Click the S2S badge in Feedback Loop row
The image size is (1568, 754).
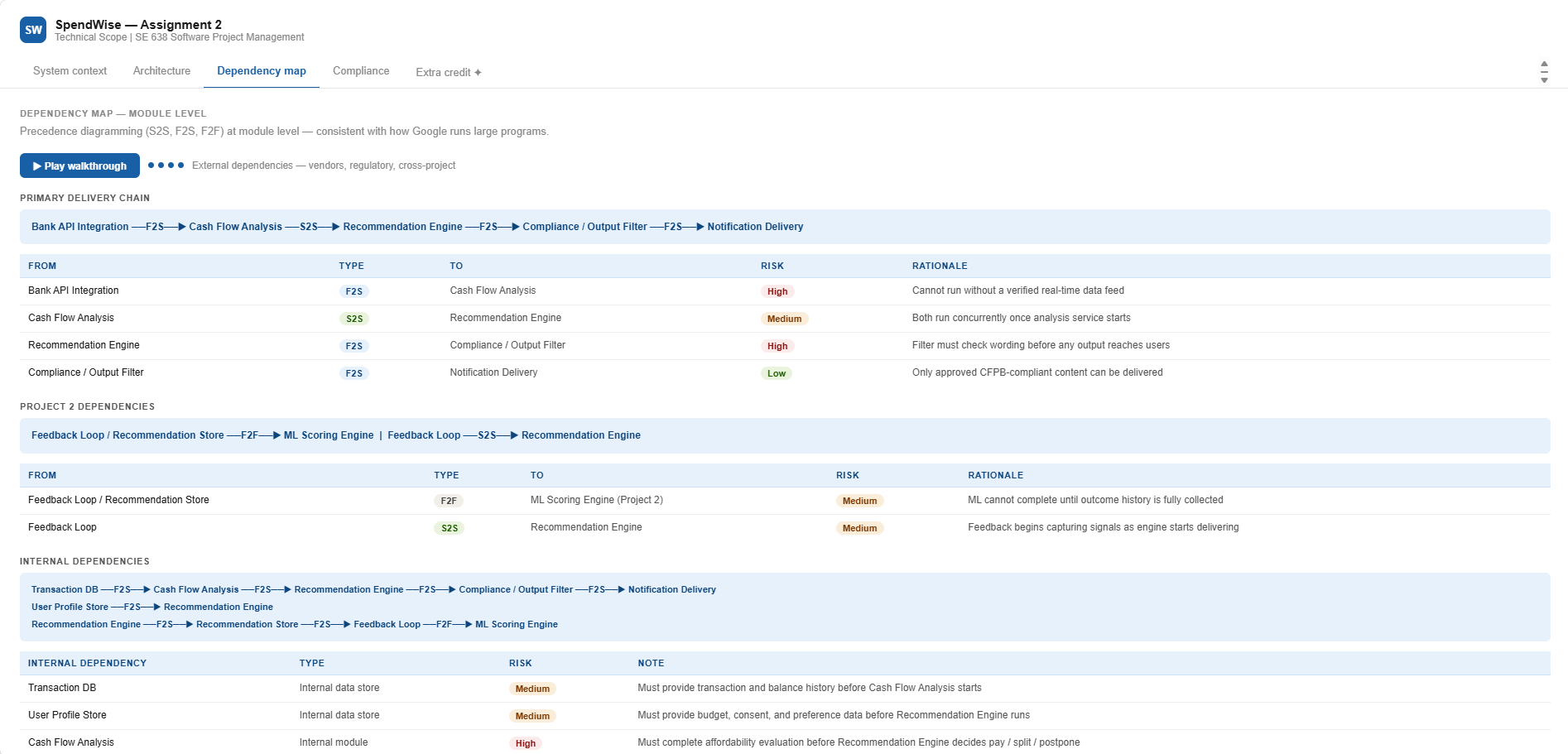(x=450, y=528)
